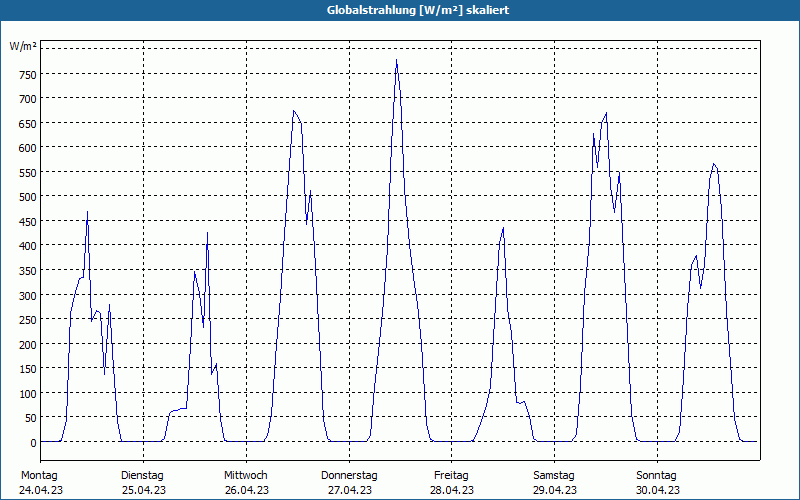Image resolution: width=800 pixels, height=500 pixels.
Task: Click Tuesday's radiation spike near 425 W/m²
Action: 207,233
